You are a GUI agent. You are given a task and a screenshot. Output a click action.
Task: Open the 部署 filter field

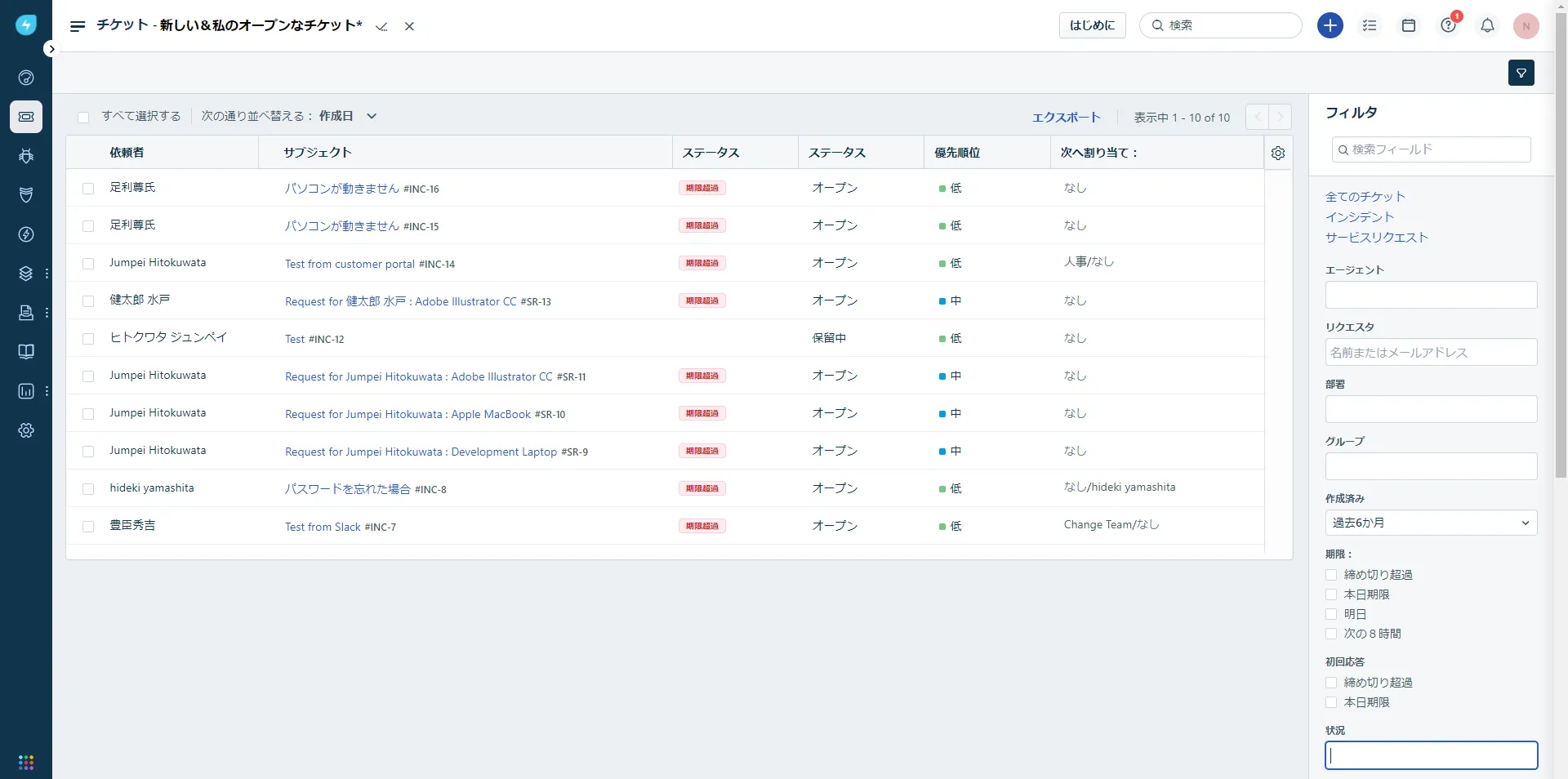(1431, 409)
